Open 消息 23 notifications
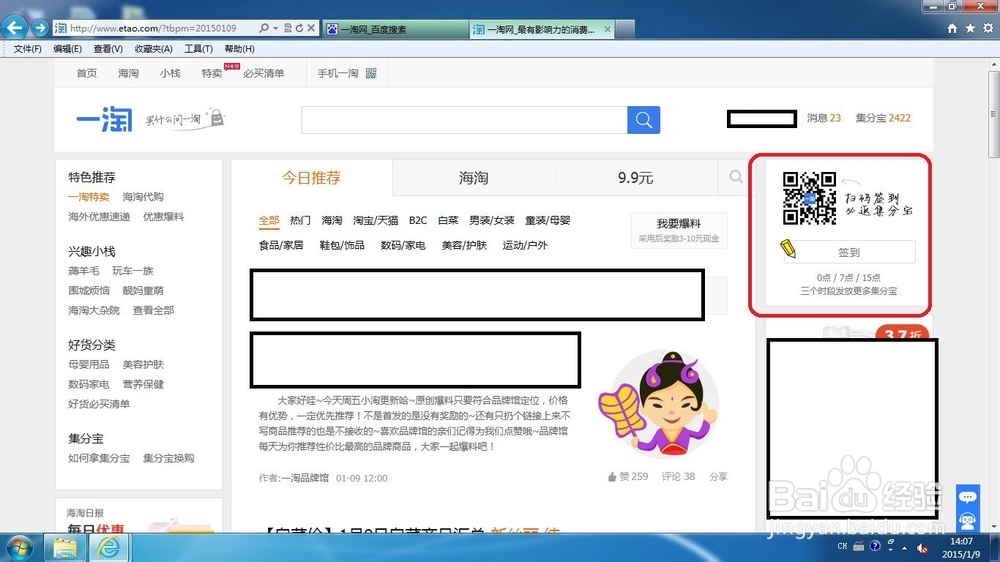Viewport: 1000px width, 562px height. (x=823, y=118)
